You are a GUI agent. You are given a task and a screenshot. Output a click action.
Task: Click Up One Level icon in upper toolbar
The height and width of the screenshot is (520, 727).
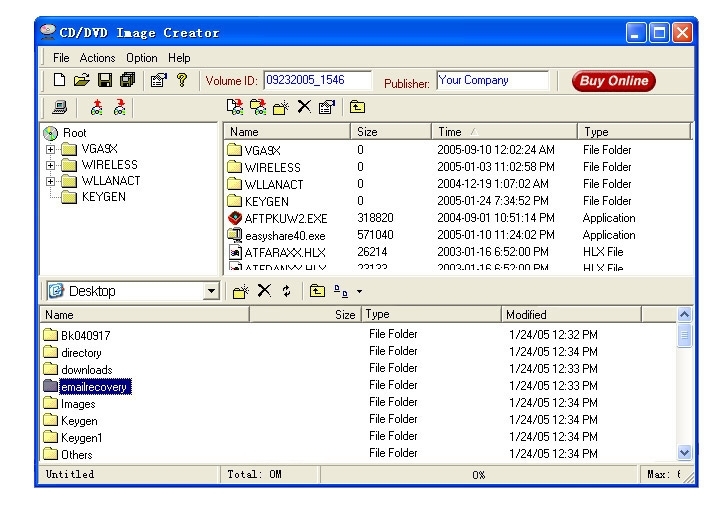pos(357,107)
